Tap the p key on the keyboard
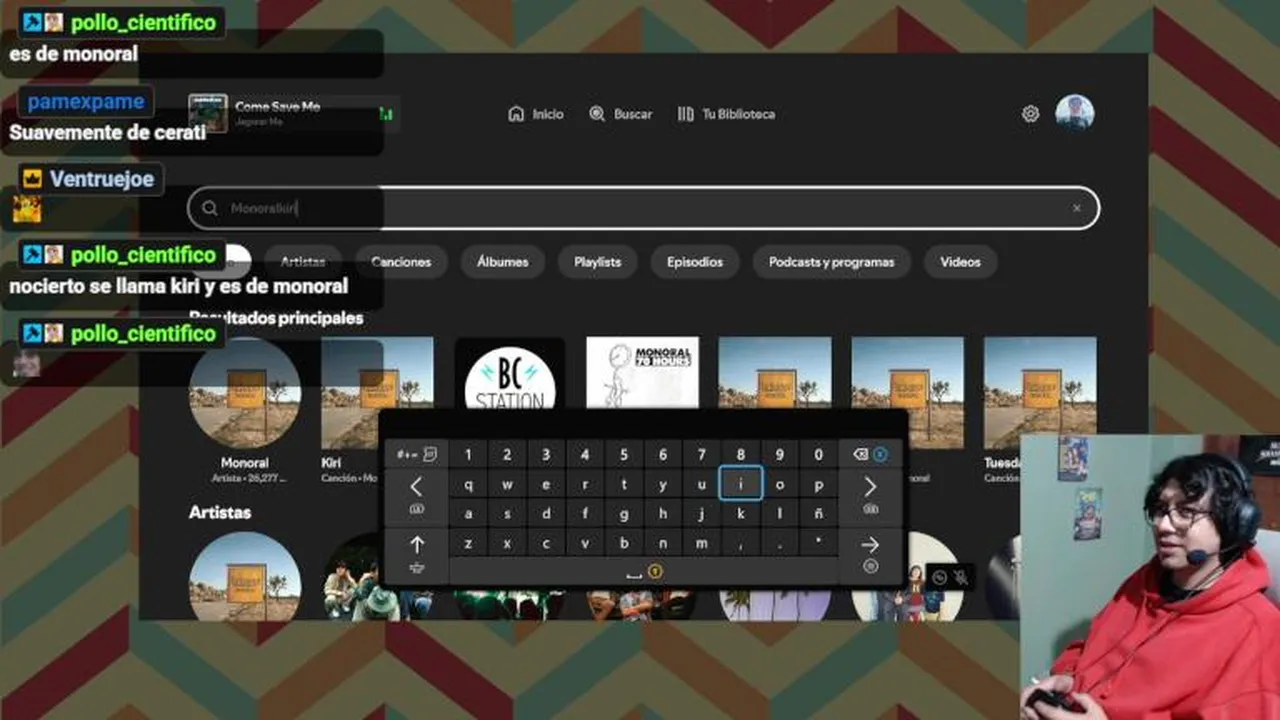Screen dimensions: 1280x720 819,485
